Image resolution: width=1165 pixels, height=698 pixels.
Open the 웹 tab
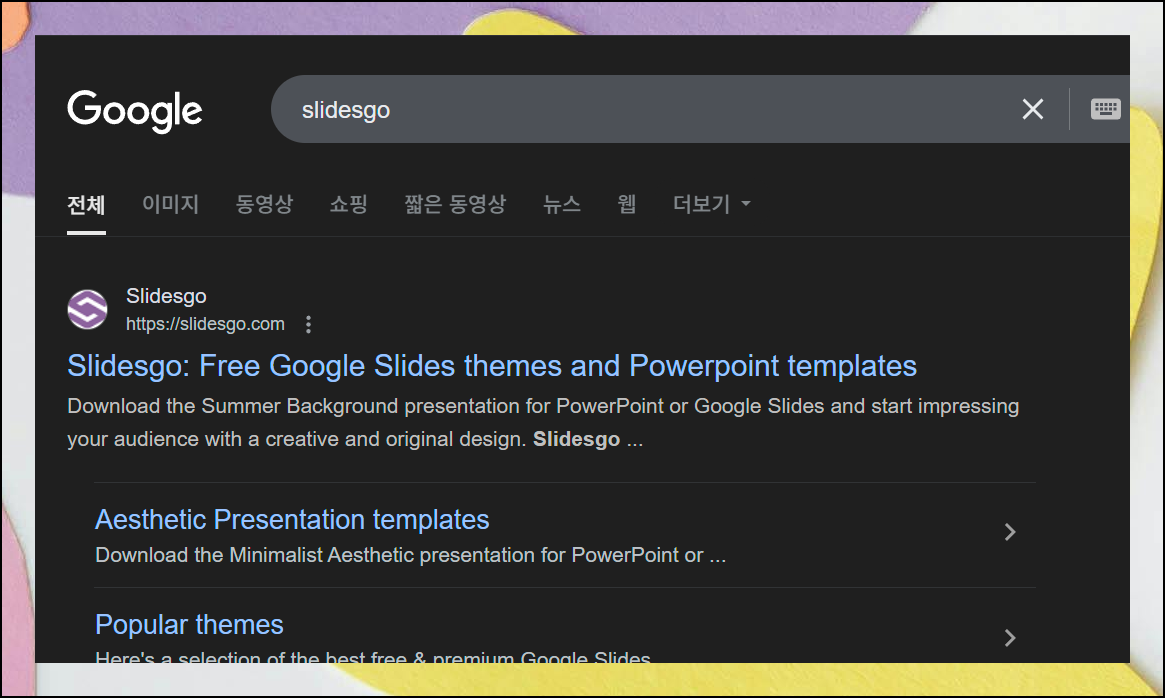(626, 204)
